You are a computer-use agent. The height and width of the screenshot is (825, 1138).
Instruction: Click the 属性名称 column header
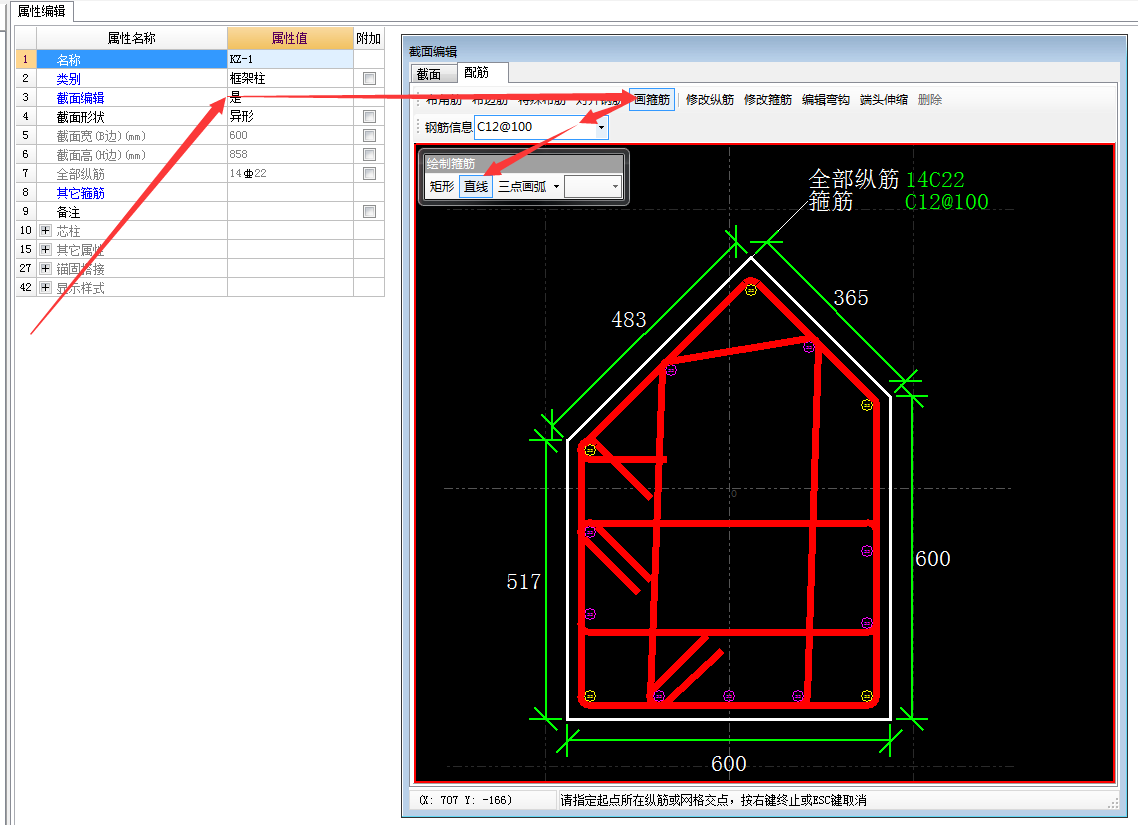131,38
